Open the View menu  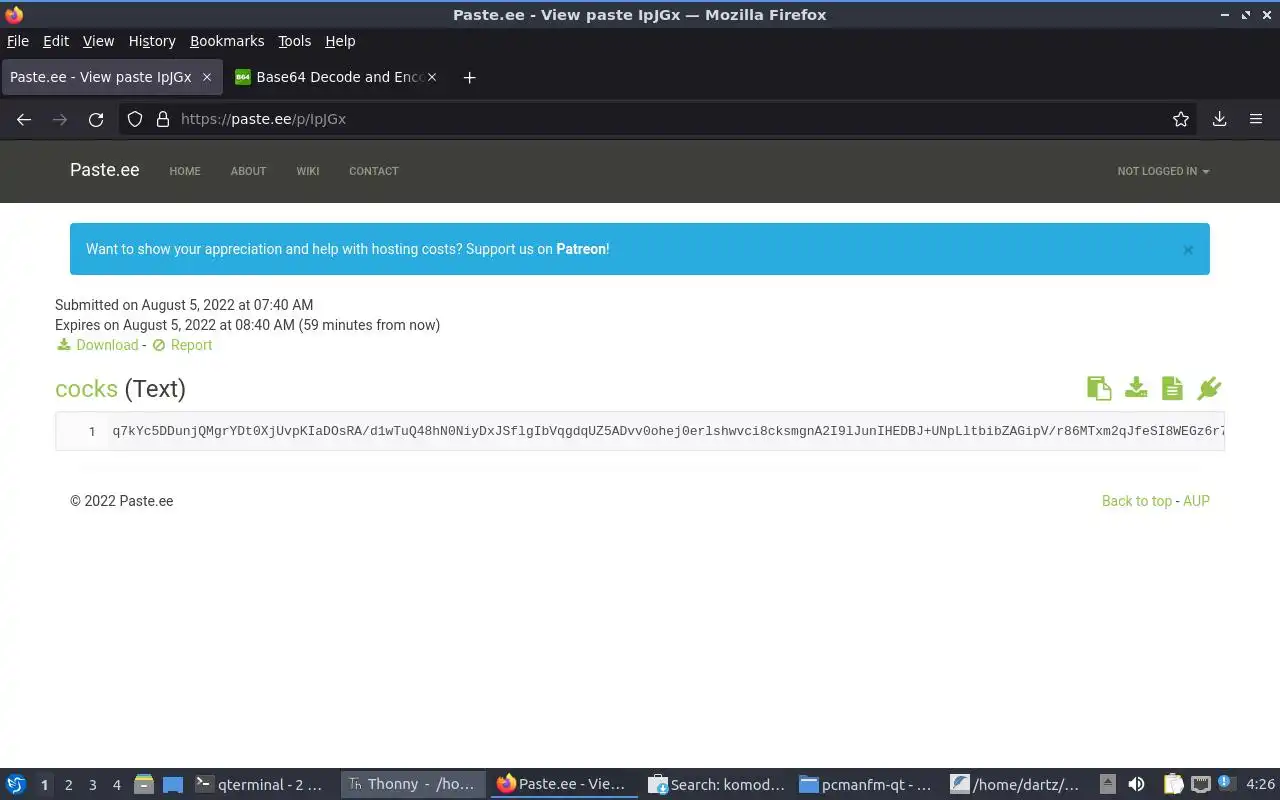(x=98, y=41)
